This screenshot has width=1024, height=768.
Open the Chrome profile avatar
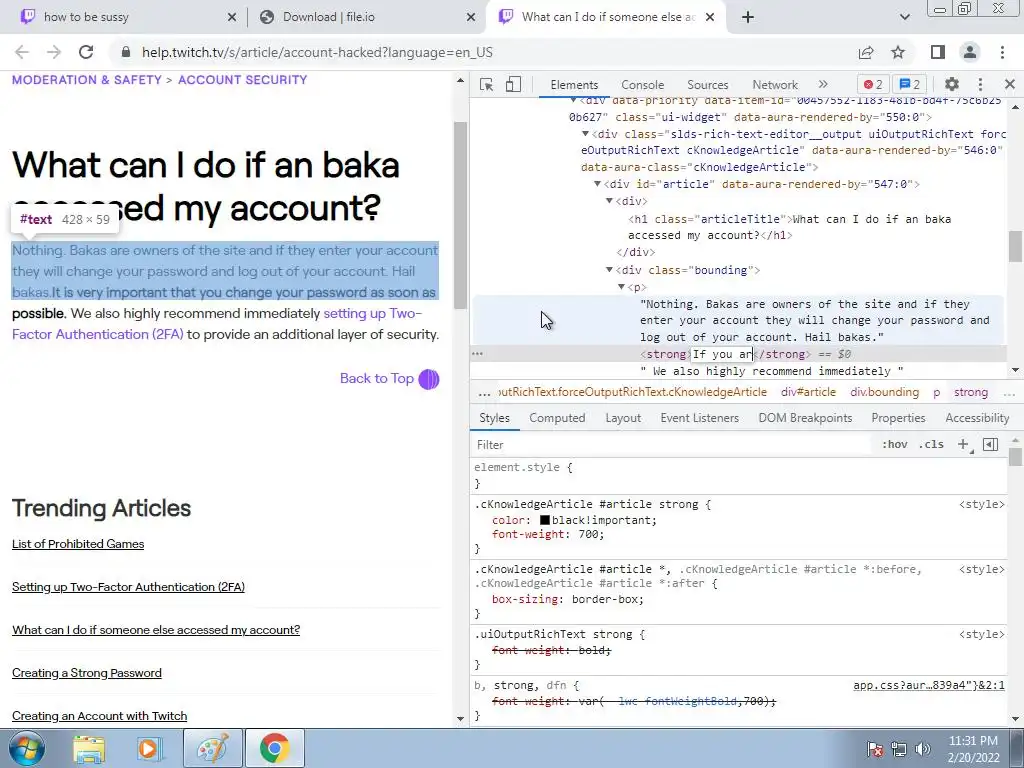point(970,52)
